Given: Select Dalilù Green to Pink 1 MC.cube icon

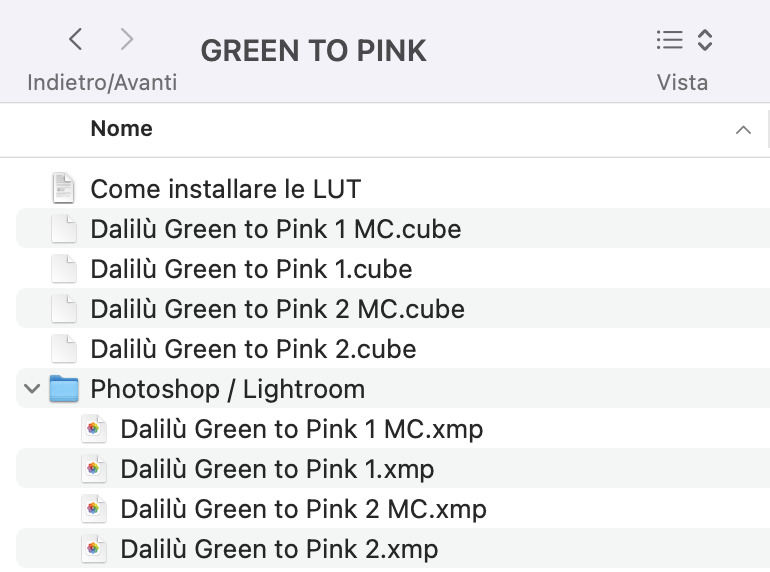Looking at the screenshot, I should pyautogui.click(x=64, y=228).
